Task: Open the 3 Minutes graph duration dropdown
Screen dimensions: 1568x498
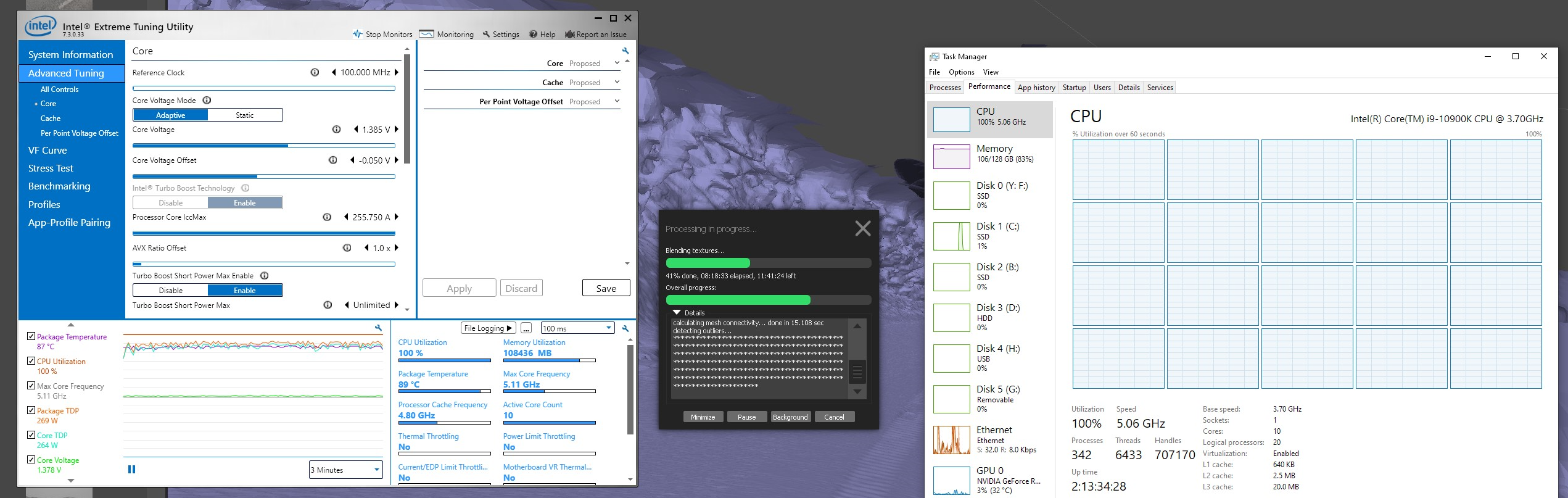Action: tap(346, 470)
